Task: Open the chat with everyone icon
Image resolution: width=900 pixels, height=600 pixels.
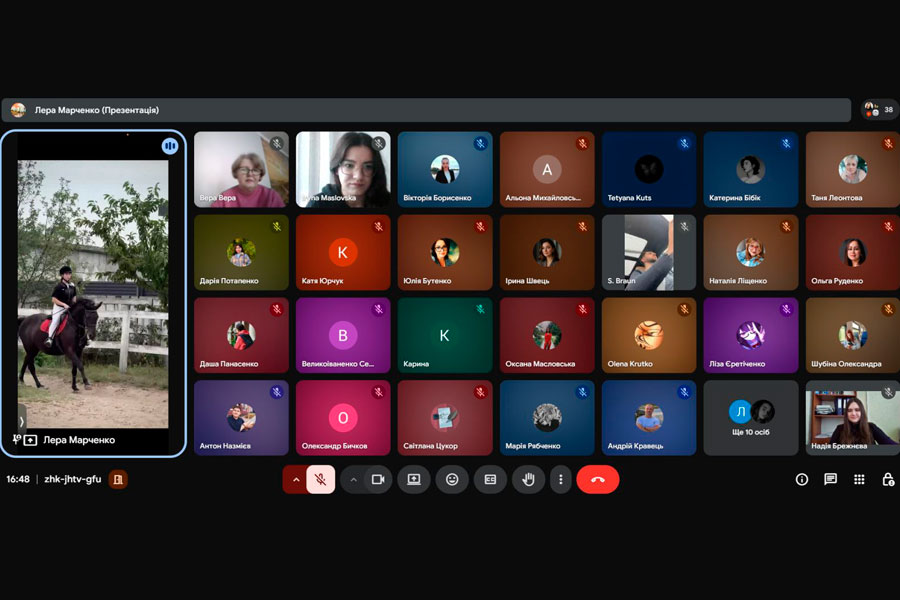Action: pos(831,479)
